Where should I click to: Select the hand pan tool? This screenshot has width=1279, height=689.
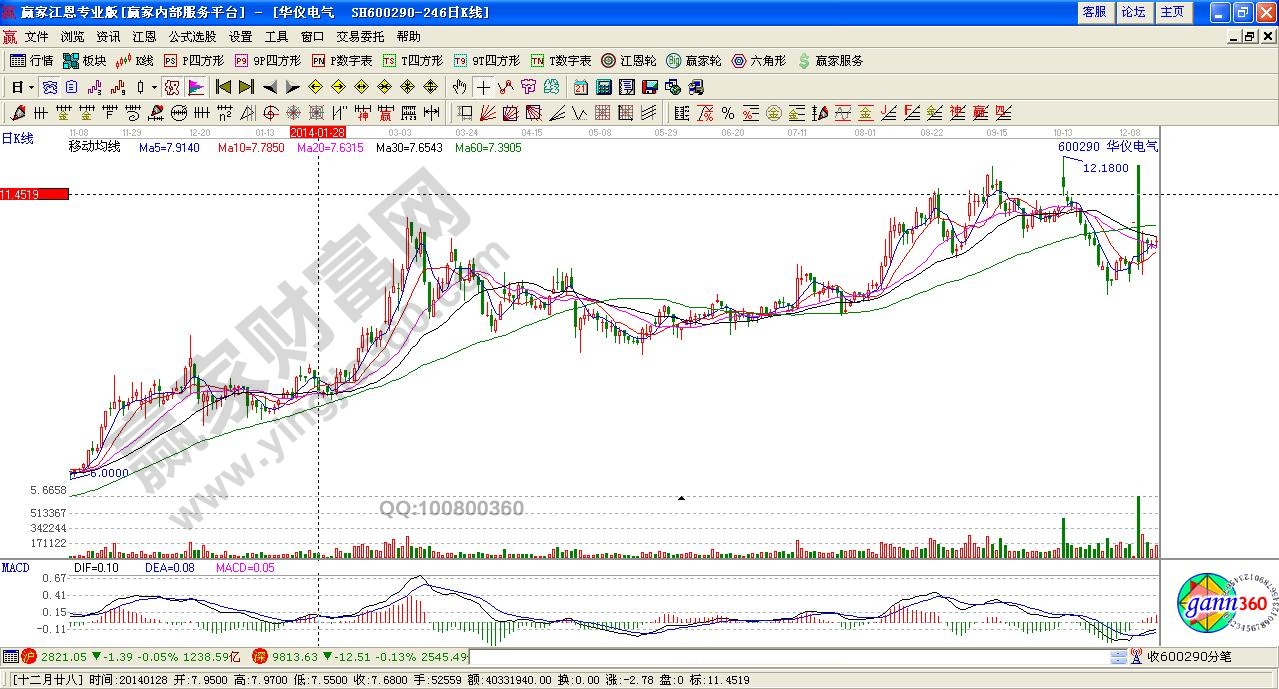coord(459,87)
